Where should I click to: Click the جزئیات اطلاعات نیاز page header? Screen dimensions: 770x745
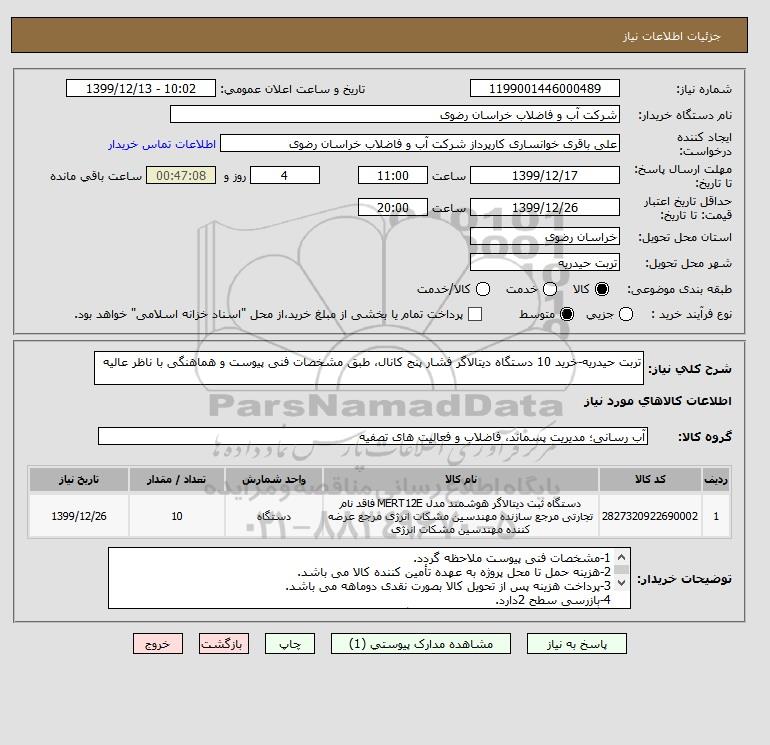[x=671, y=36]
